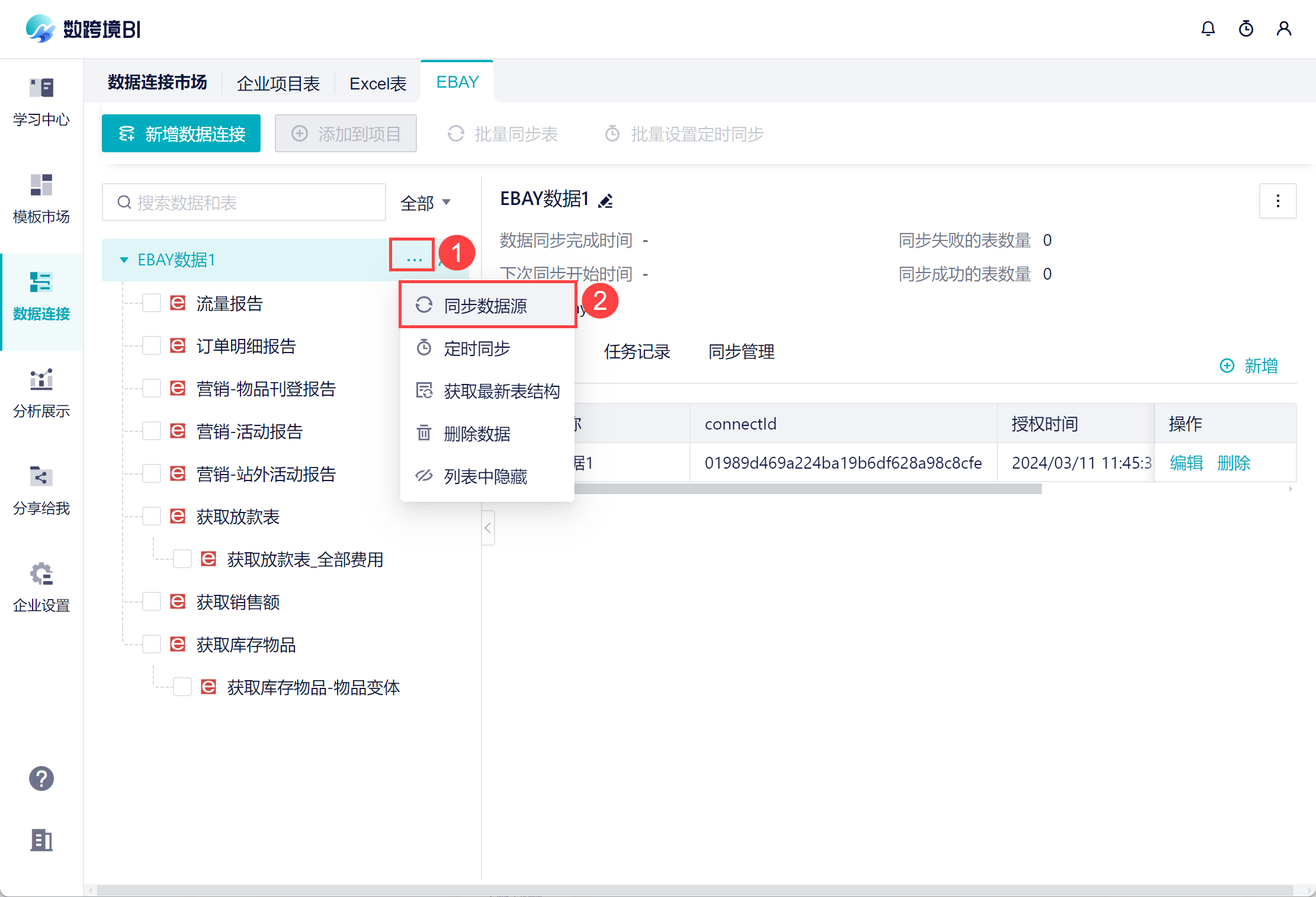Click the pencil edit icon beside EBAY数据1 title
The height and width of the screenshot is (897, 1316).
pyautogui.click(x=605, y=201)
